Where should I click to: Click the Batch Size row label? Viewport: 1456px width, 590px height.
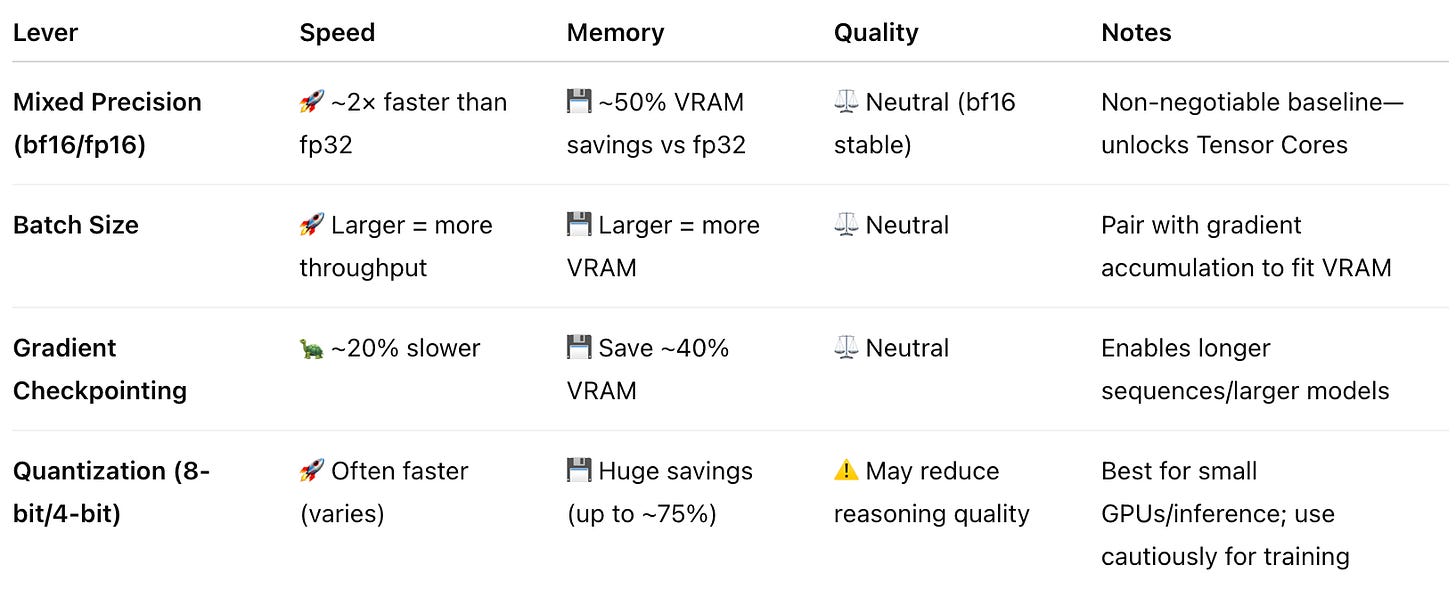point(76,225)
